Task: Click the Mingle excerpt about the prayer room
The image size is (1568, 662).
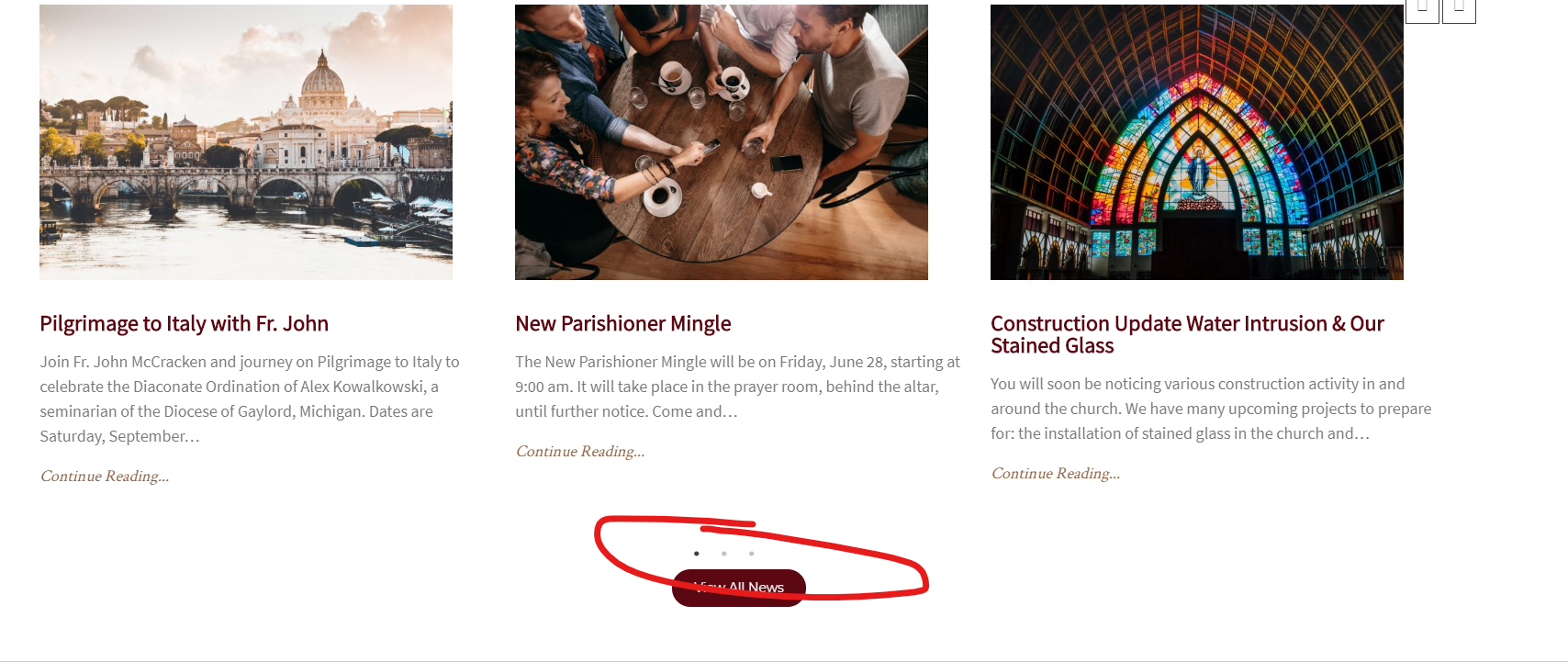Action: (x=738, y=387)
